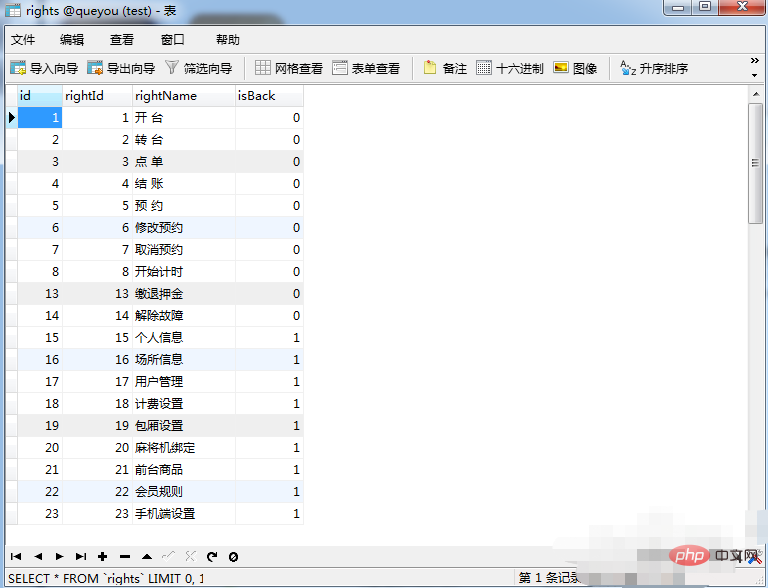
Task: Click the post changes checkmark icon
Action: coord(168,555)
